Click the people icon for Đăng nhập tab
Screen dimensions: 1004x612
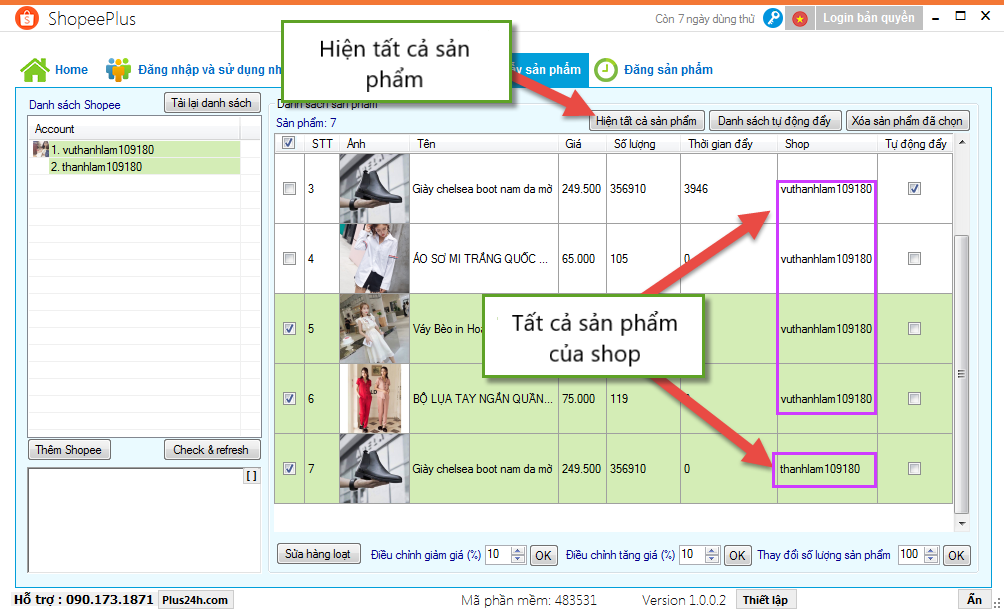tap(119, 69)
